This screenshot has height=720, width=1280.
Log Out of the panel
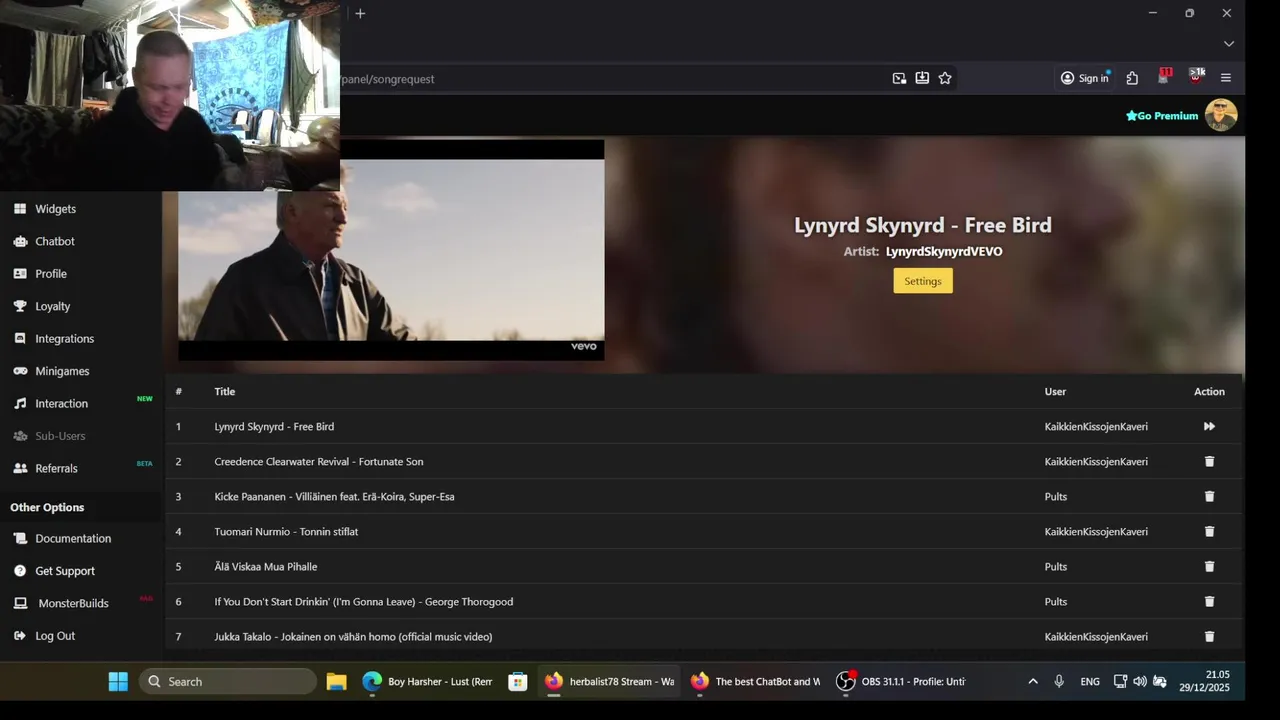[55, 636]
